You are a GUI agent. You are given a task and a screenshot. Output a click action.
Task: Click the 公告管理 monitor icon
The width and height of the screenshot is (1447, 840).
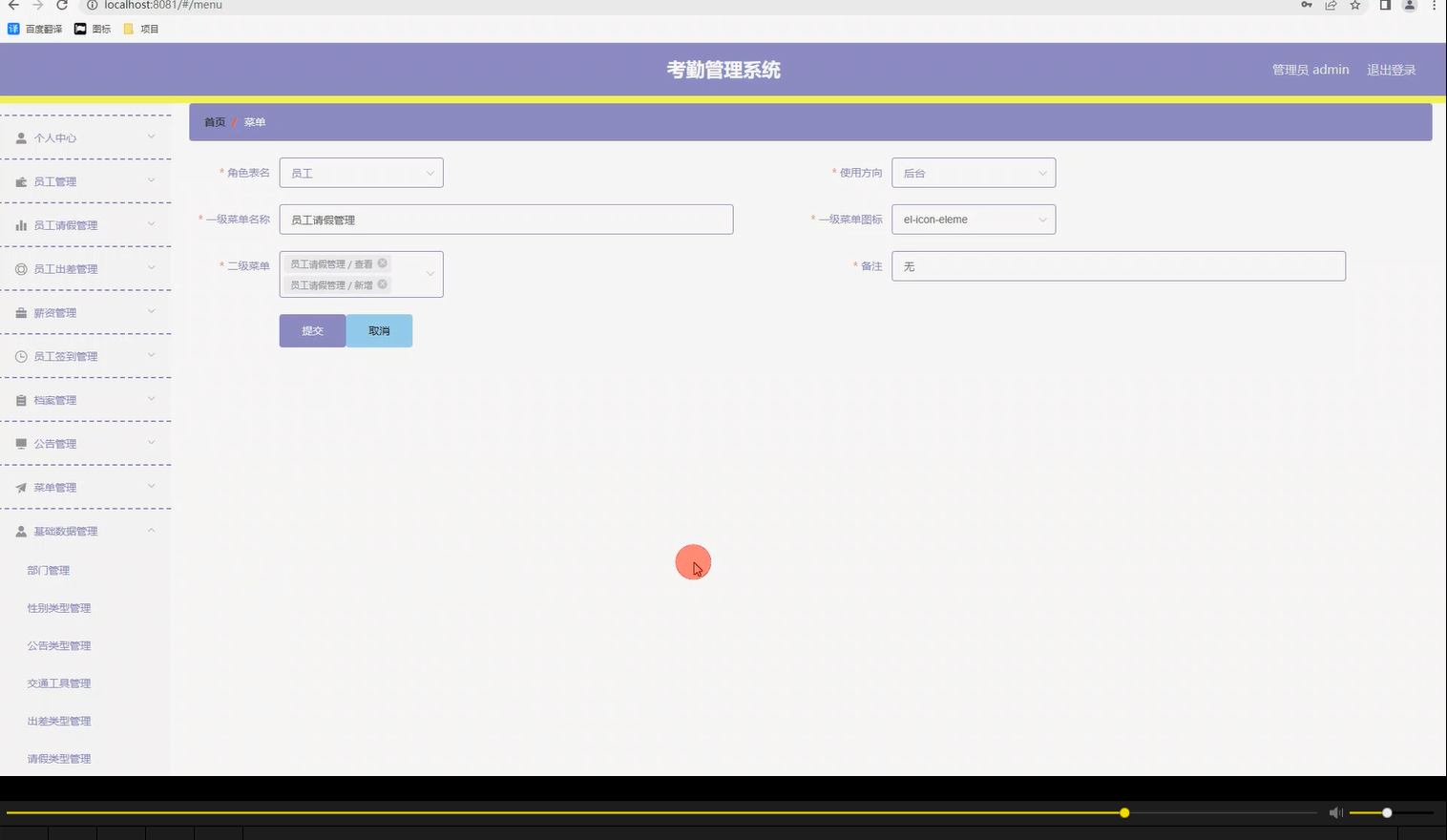click(x=21, y=444)
